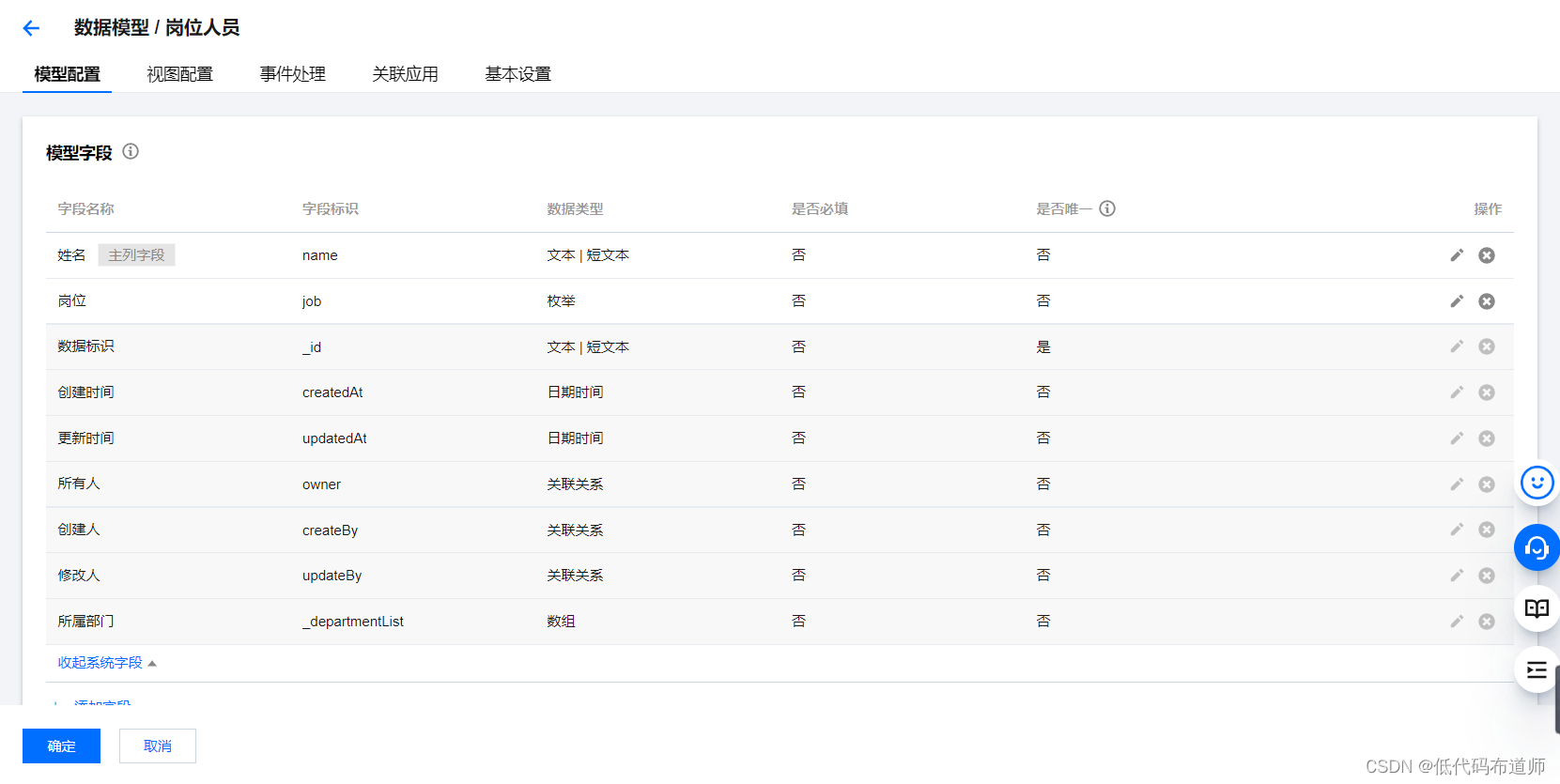Cancel with the 取消 button

(x=158, y=746)
